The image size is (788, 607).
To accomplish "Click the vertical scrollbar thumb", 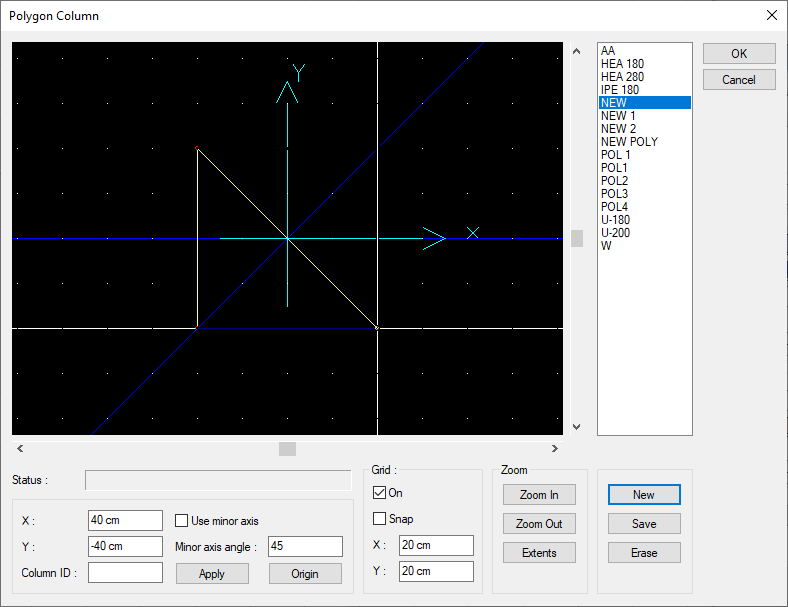I will pos(577,238).
